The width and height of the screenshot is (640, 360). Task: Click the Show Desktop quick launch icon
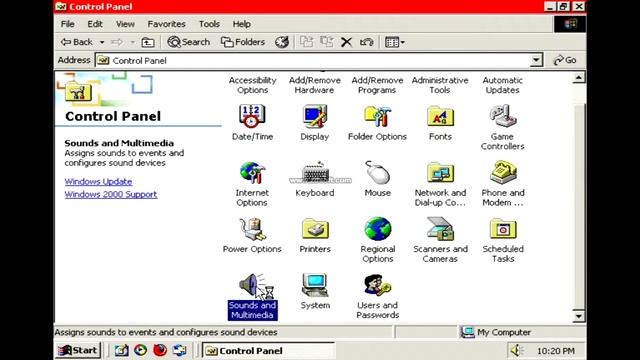pyautogui.click(x=121, y=350)
